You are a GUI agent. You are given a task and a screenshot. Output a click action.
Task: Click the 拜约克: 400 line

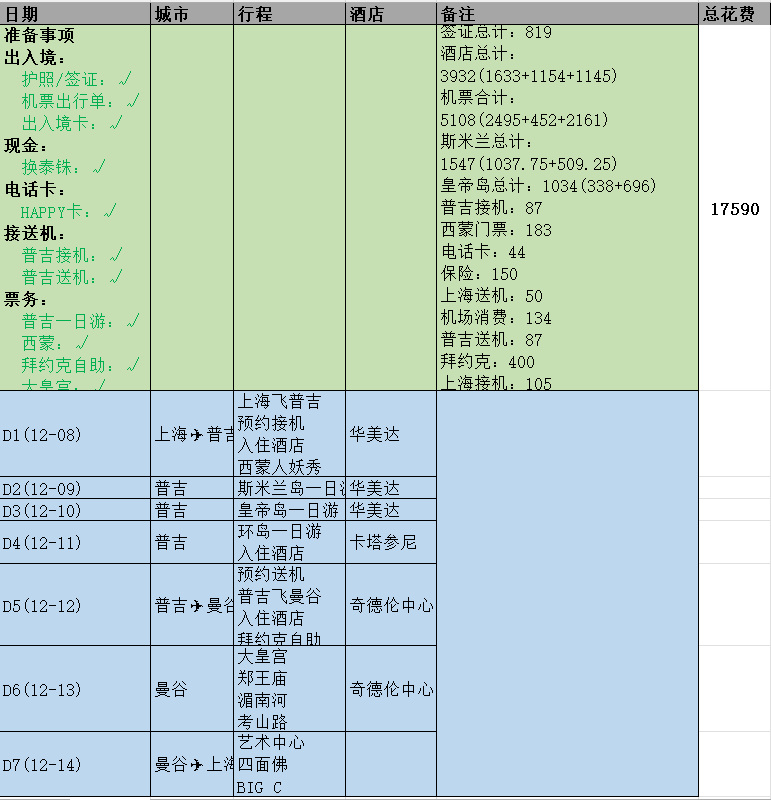click(487, 361)
